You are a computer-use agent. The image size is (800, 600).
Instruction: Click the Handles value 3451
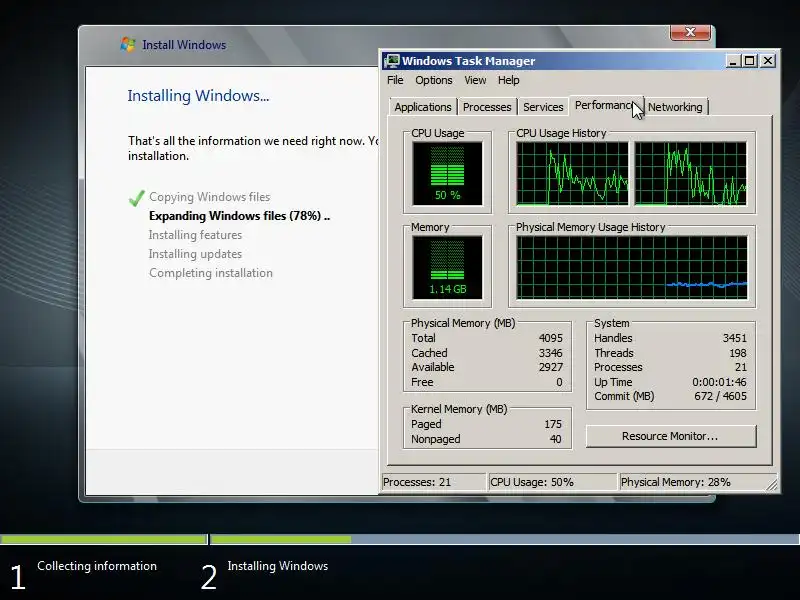pyautogui.click(x=735, y=338)
